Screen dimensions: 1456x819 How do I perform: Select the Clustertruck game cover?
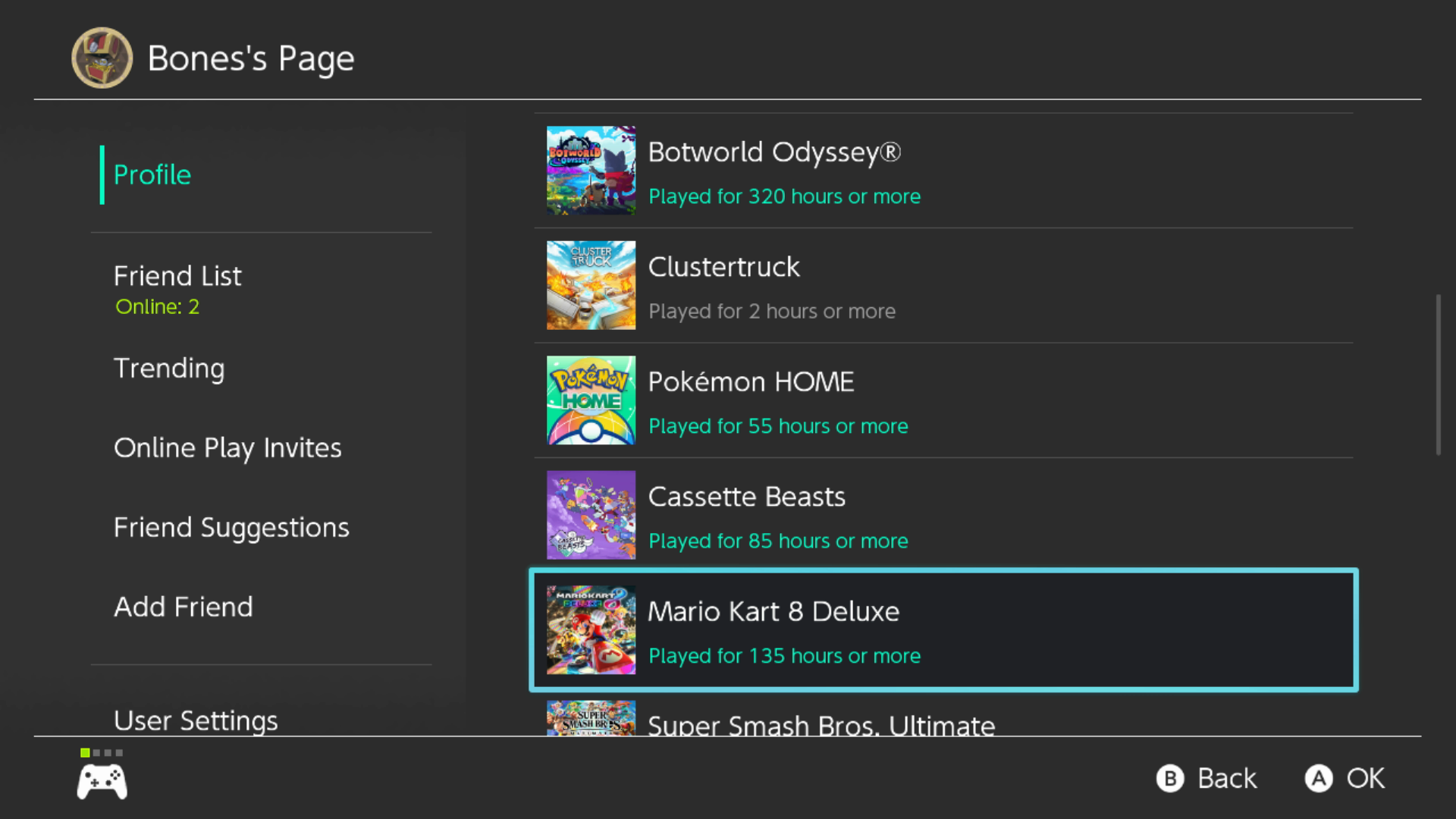click(x=591, y=285)
